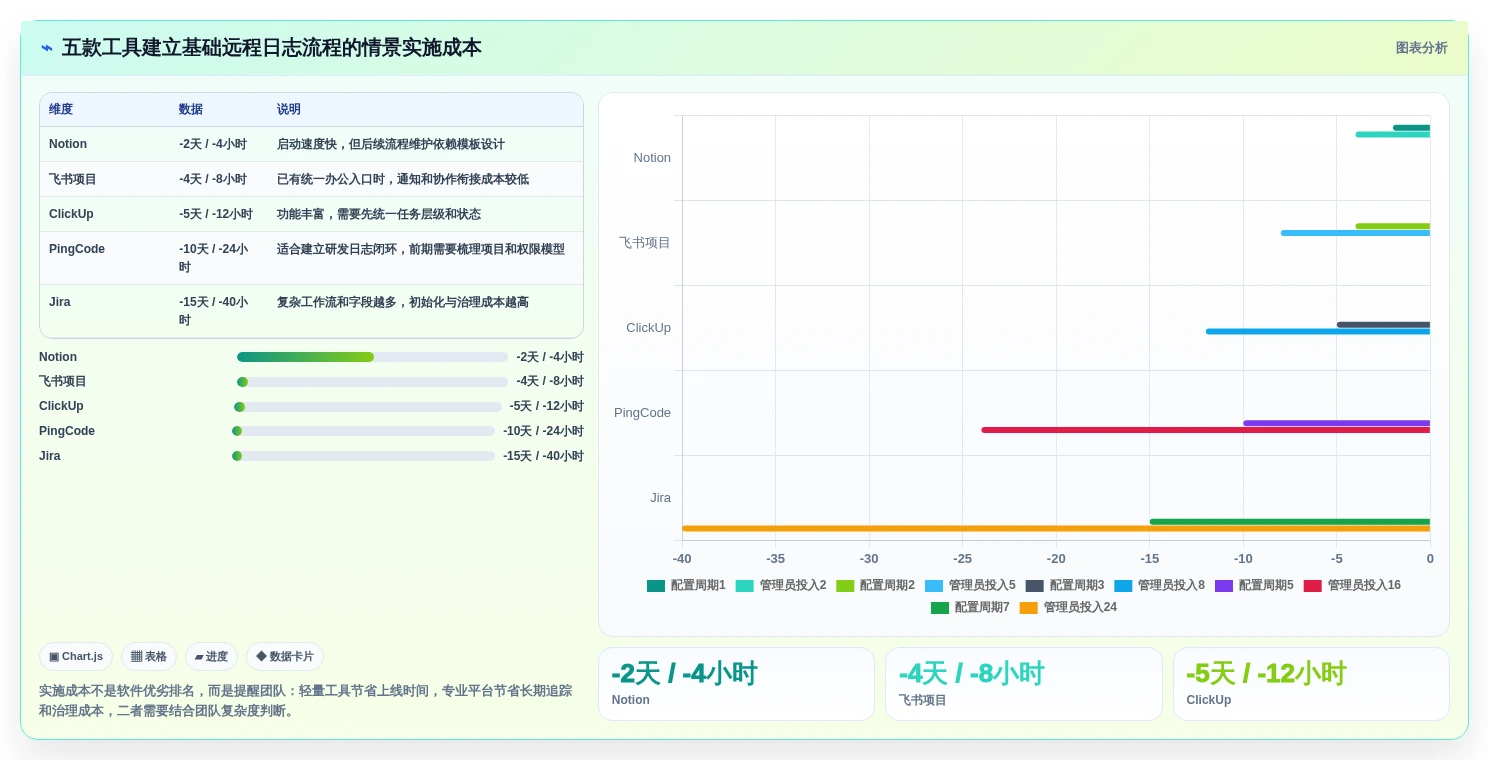Viewport: 1489px width, 760px height.
Task: Toggle the 管理员投入8 legend entry
Action: tap(1159, 586)
